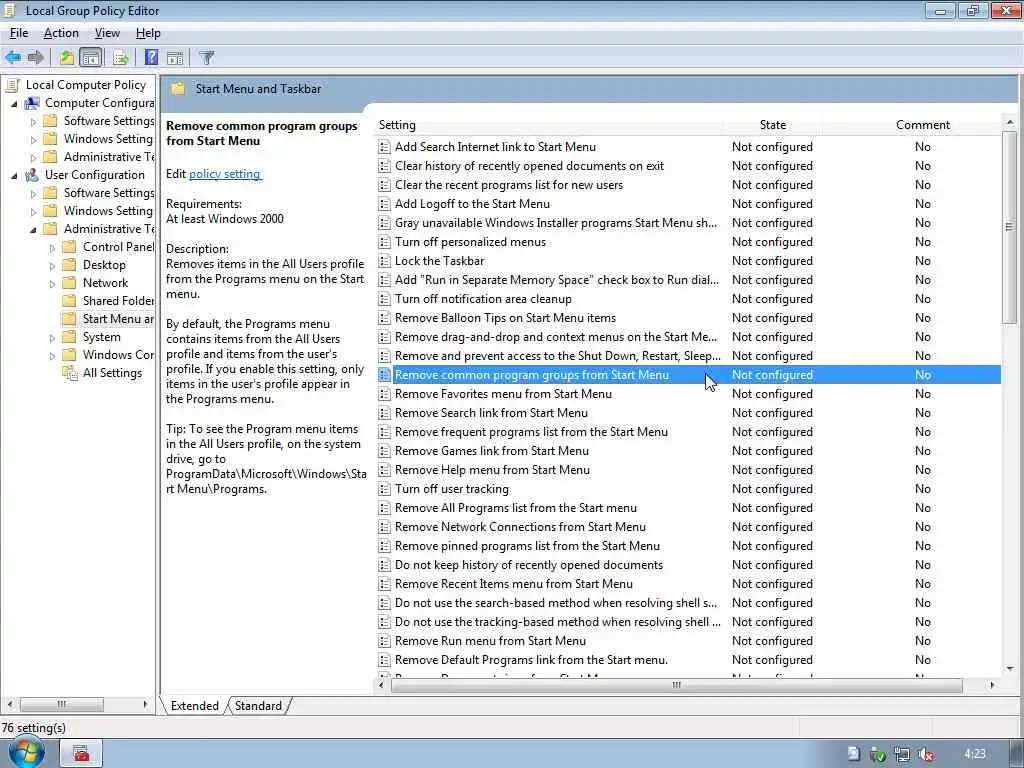Expand the Windows Components tree node
This screenshot has height=768, width=1024.
tap(52, 356)
